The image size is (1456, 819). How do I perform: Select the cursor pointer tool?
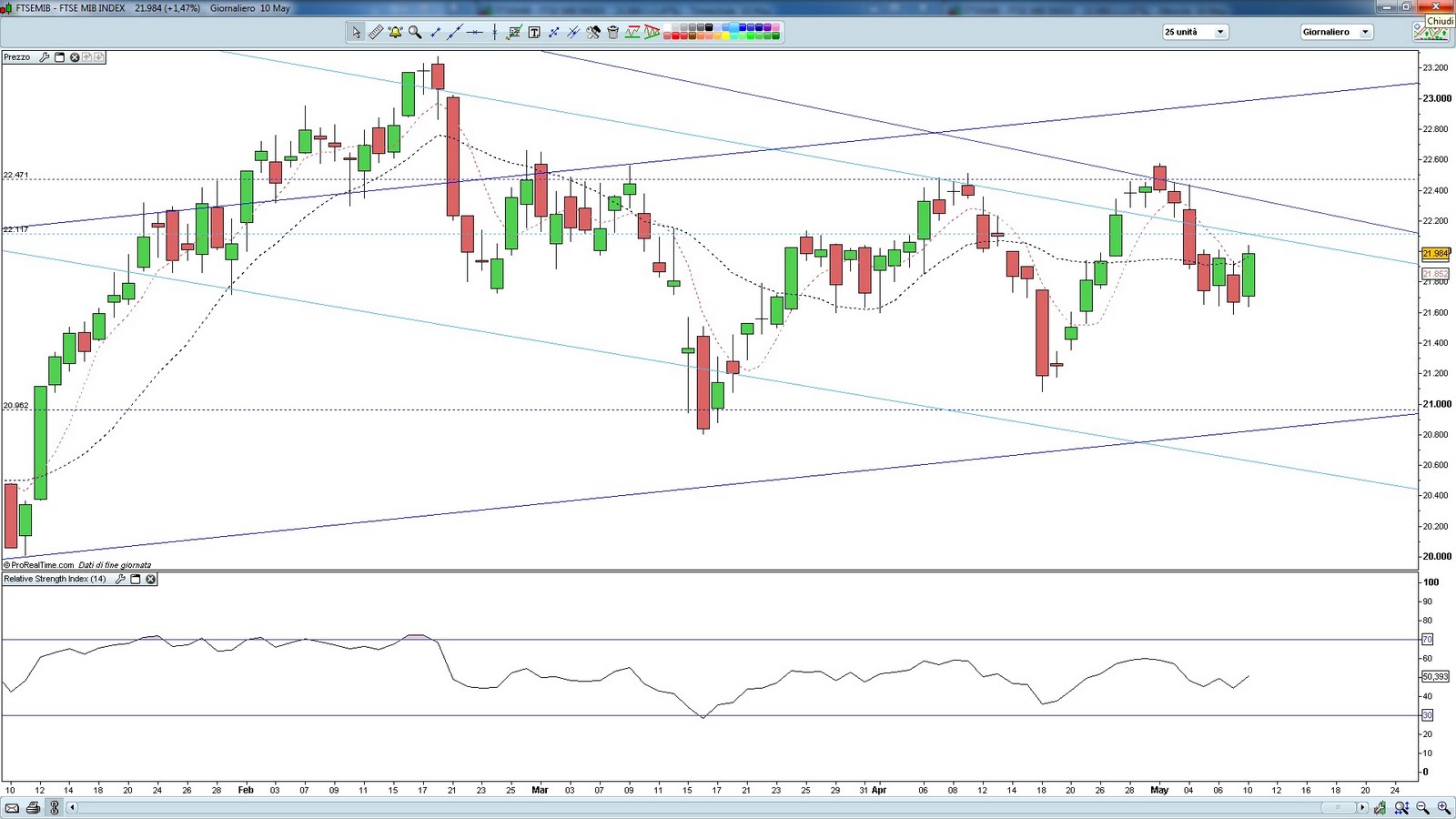356,32
